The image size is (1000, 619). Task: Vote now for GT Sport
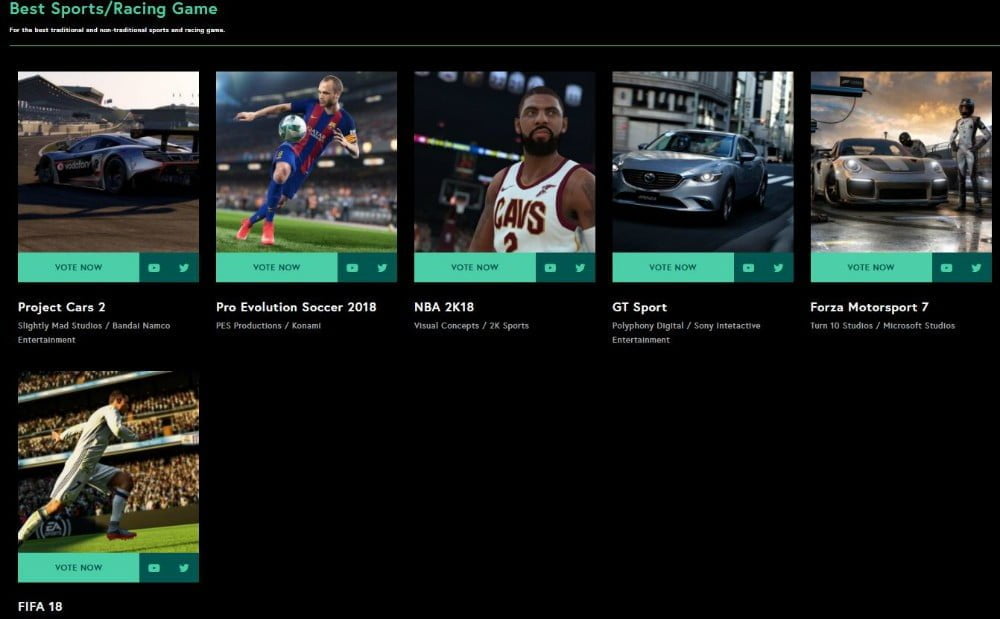click(673, 267)
